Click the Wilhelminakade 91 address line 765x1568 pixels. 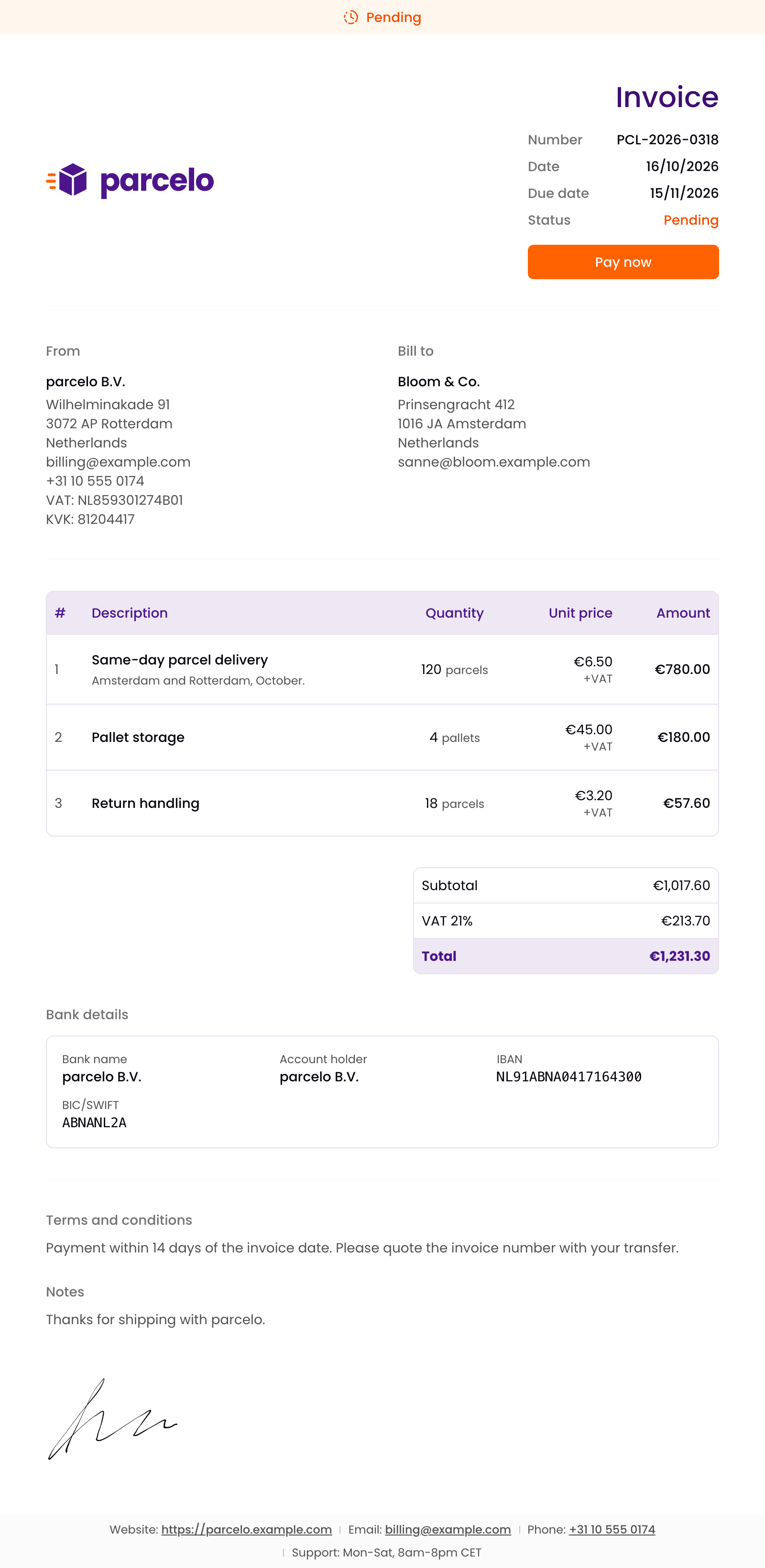pos(108,404)
